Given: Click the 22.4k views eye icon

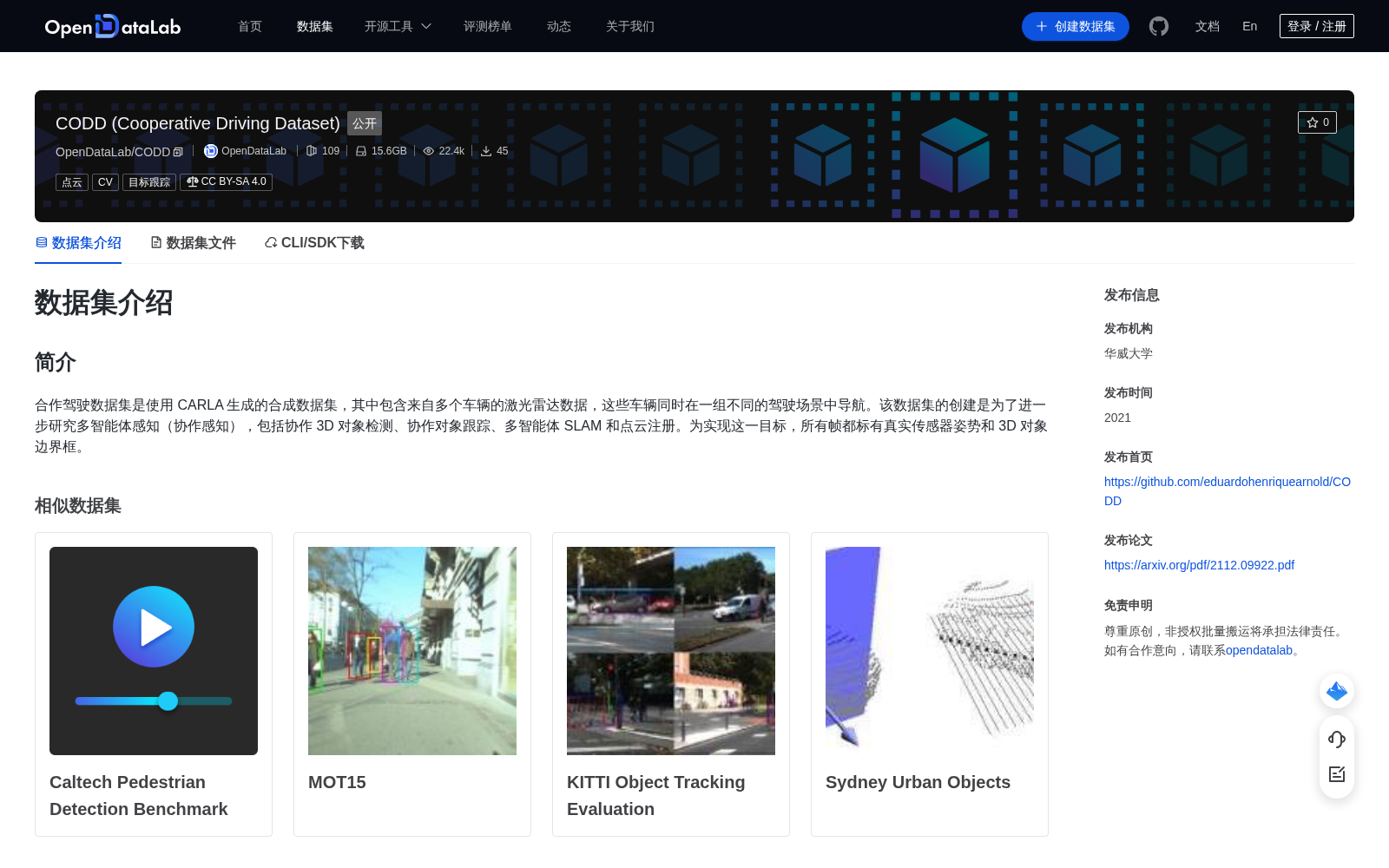Looking at the screenshot, I should 429,151.
